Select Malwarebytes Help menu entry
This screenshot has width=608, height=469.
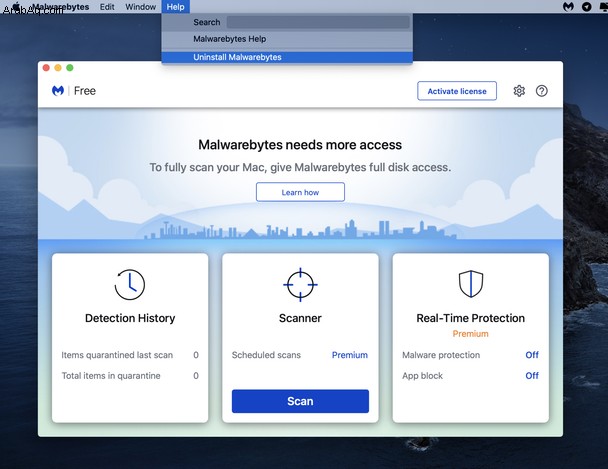(287, 39)
